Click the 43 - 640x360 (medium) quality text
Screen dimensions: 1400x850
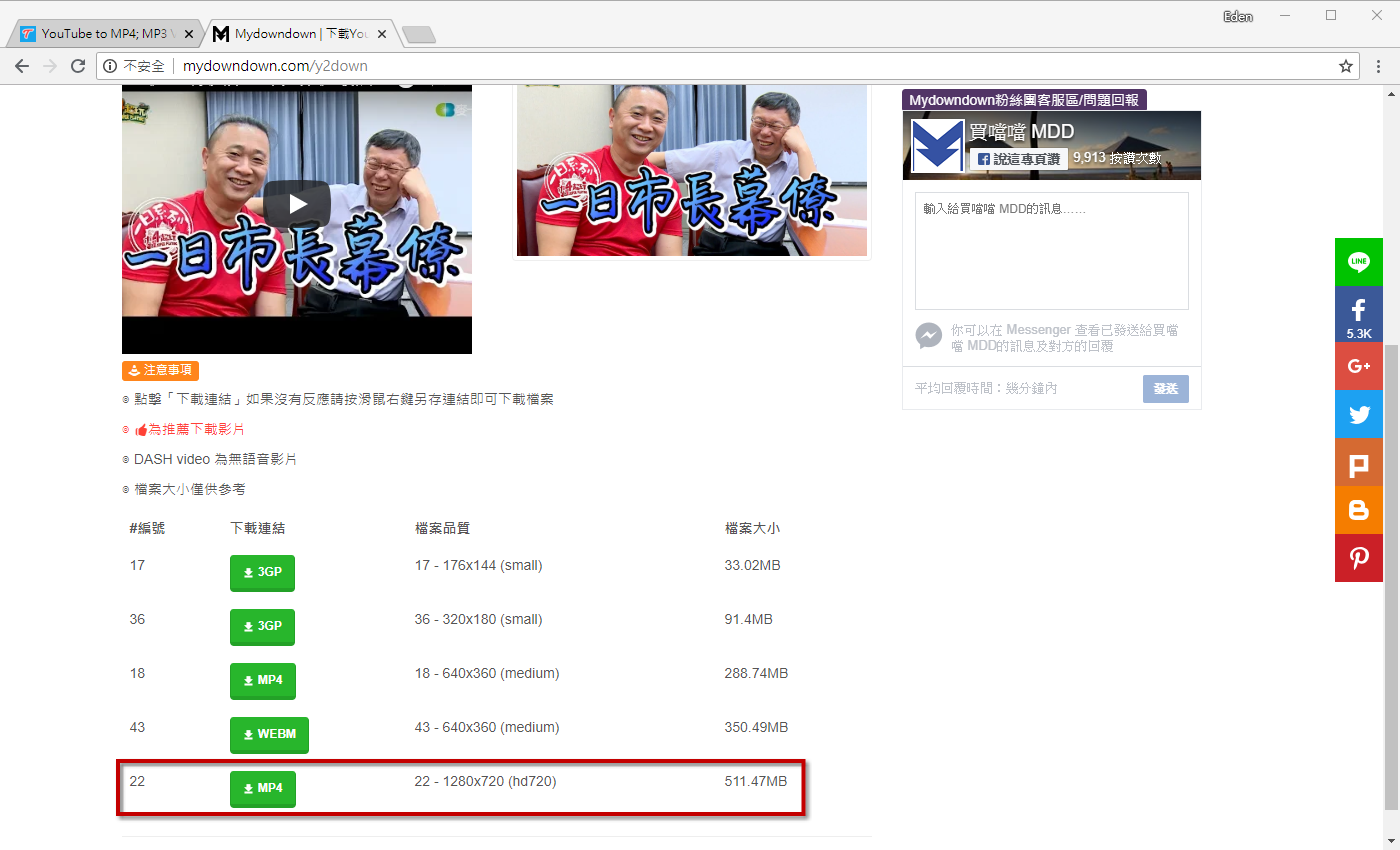487,727
